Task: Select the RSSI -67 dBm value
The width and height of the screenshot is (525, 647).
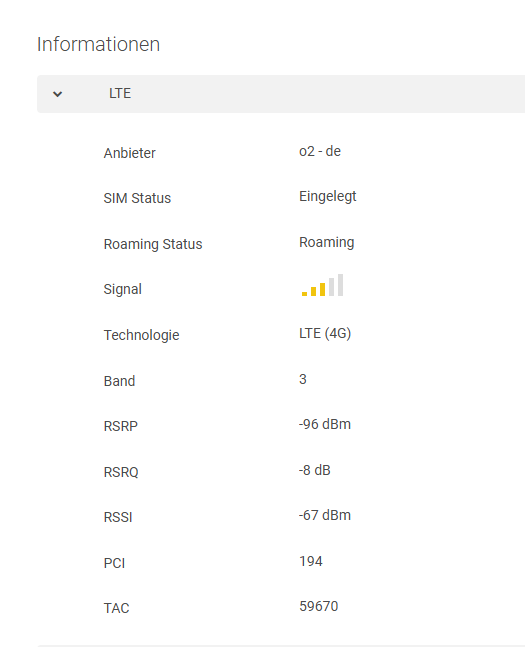Action: pos(325,515)
